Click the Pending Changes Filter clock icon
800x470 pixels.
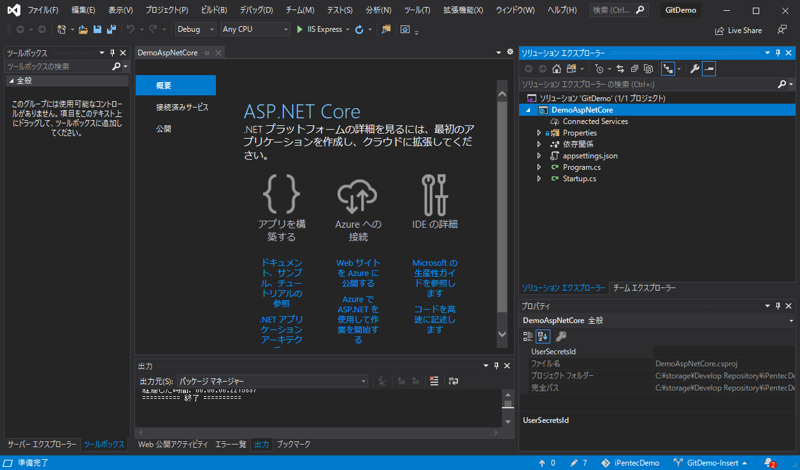pyautogui.click(x=599, y=68)
